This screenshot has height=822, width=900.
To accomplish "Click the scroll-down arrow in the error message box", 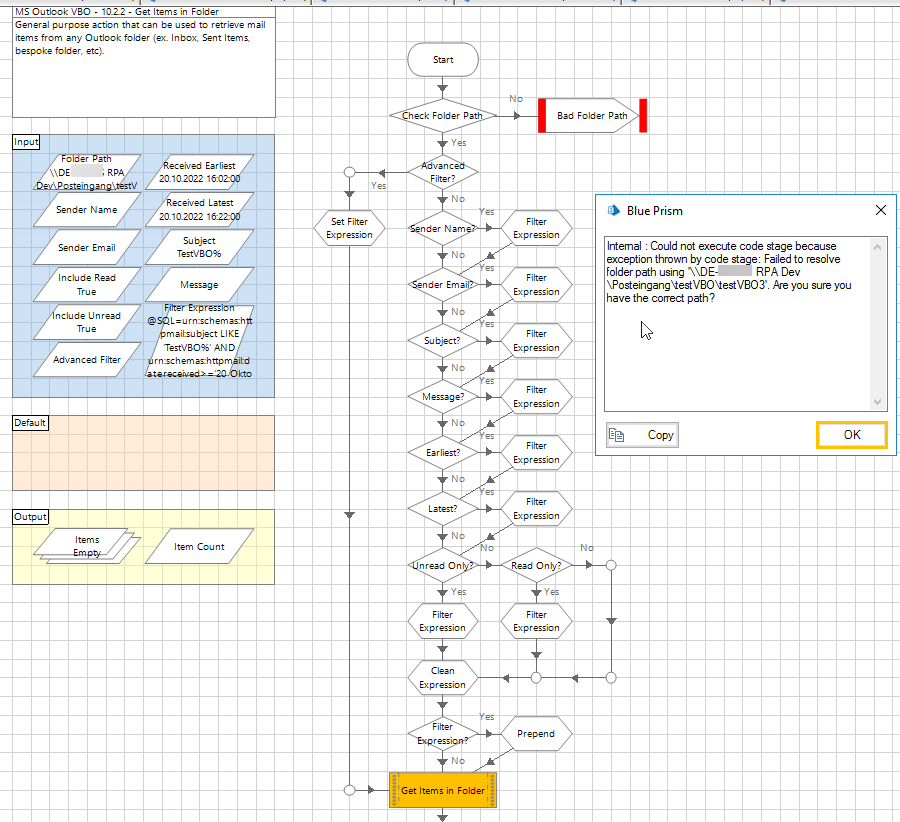I will (877, 402).
